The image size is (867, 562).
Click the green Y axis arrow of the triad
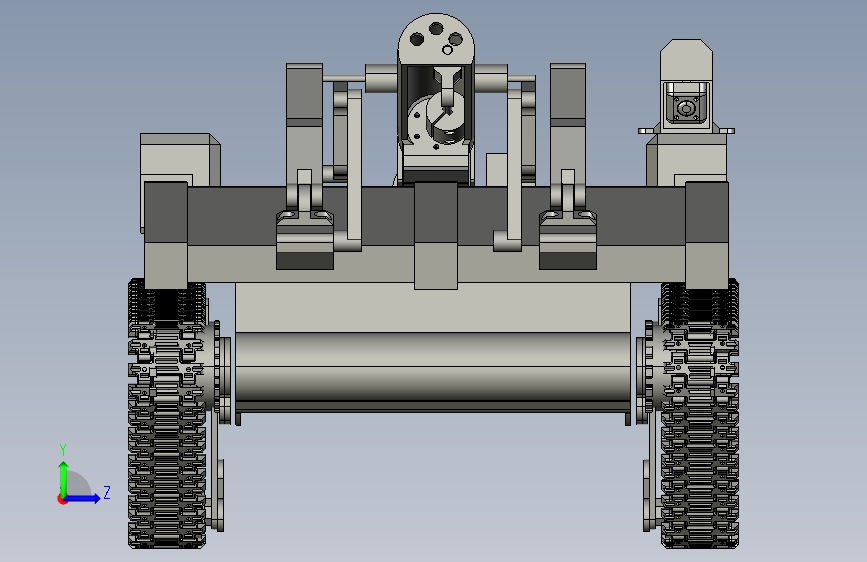(64, 478)
